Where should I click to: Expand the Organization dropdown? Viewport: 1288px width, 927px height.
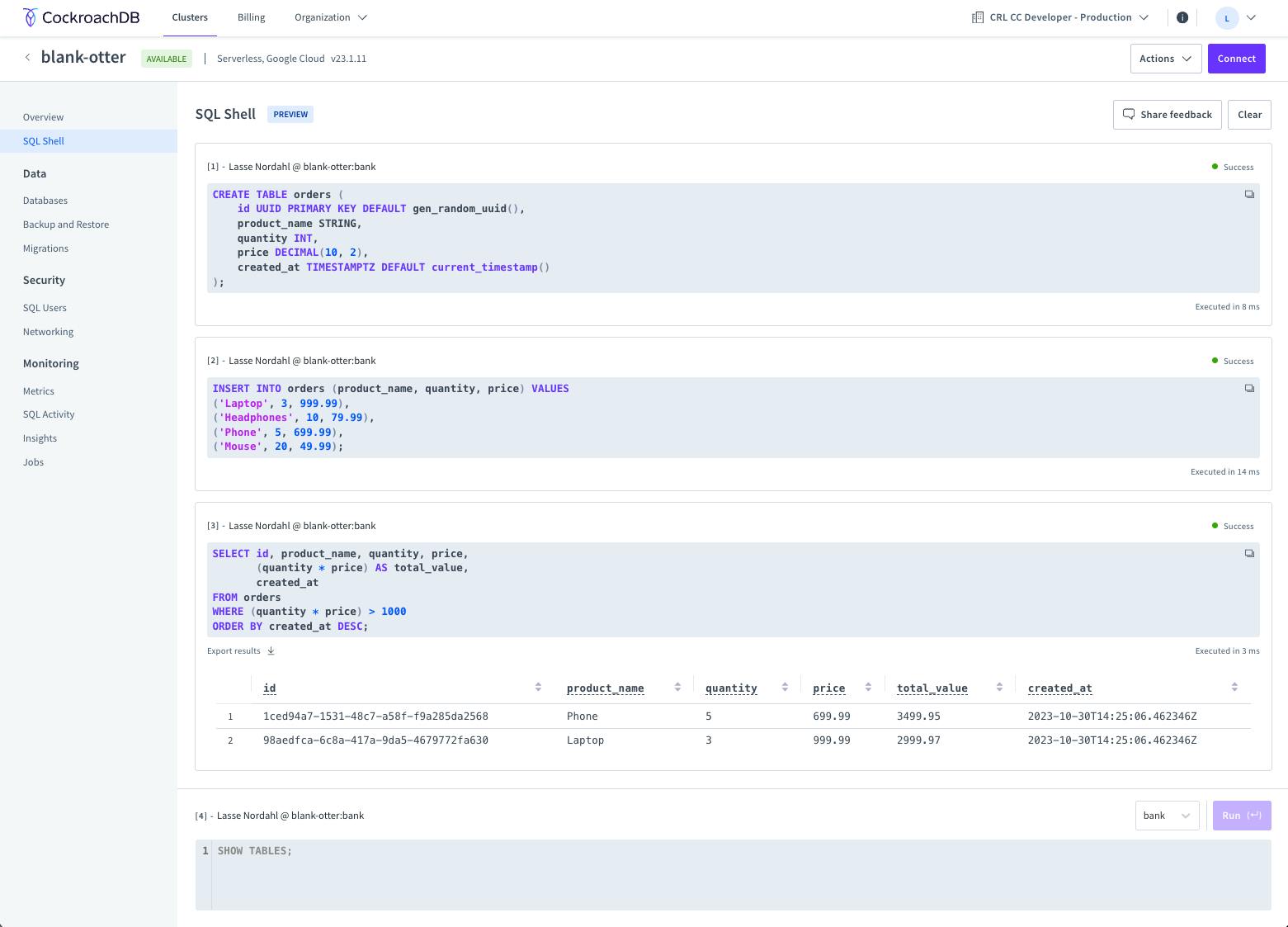[330, 17]
